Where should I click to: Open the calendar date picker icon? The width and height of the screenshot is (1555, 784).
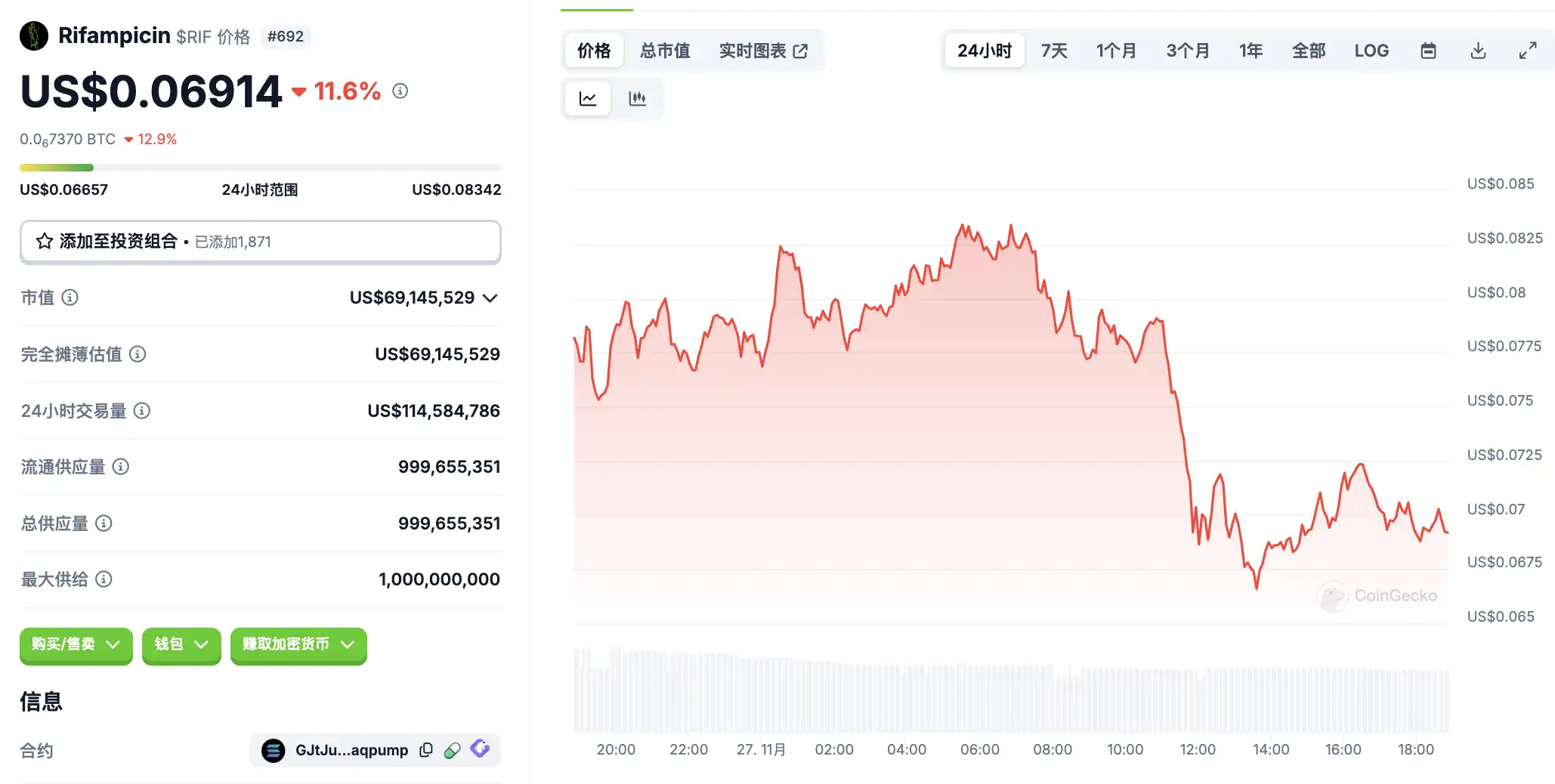pos(1427,51)
